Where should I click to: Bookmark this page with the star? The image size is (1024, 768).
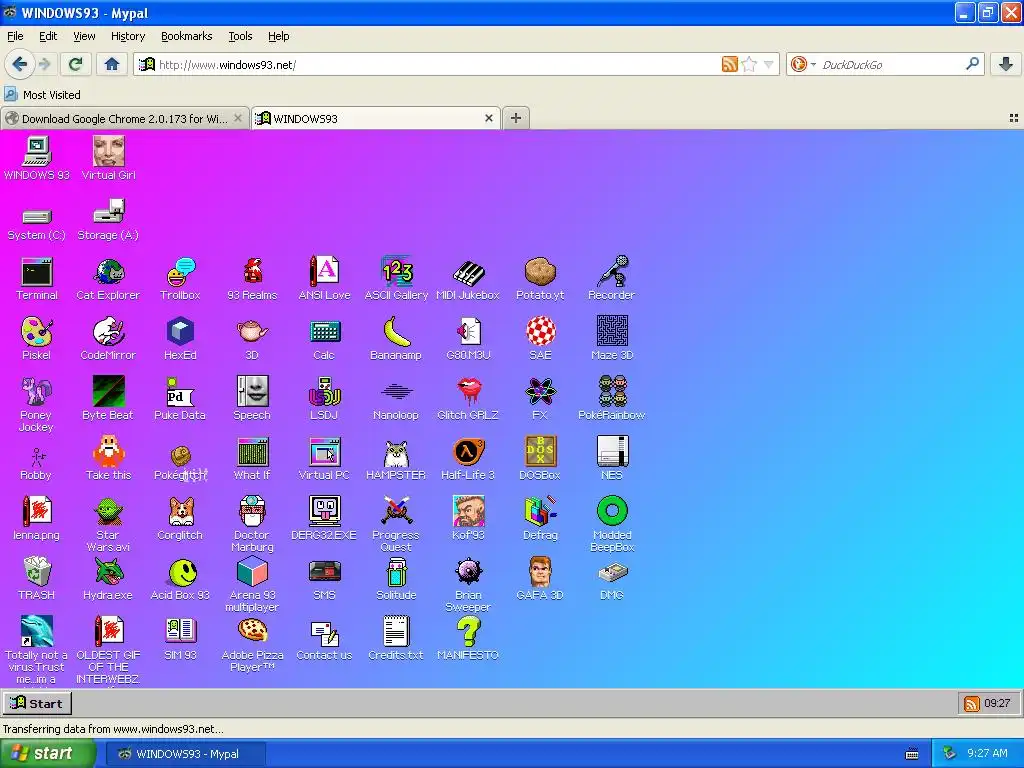(x=750, y=64)
